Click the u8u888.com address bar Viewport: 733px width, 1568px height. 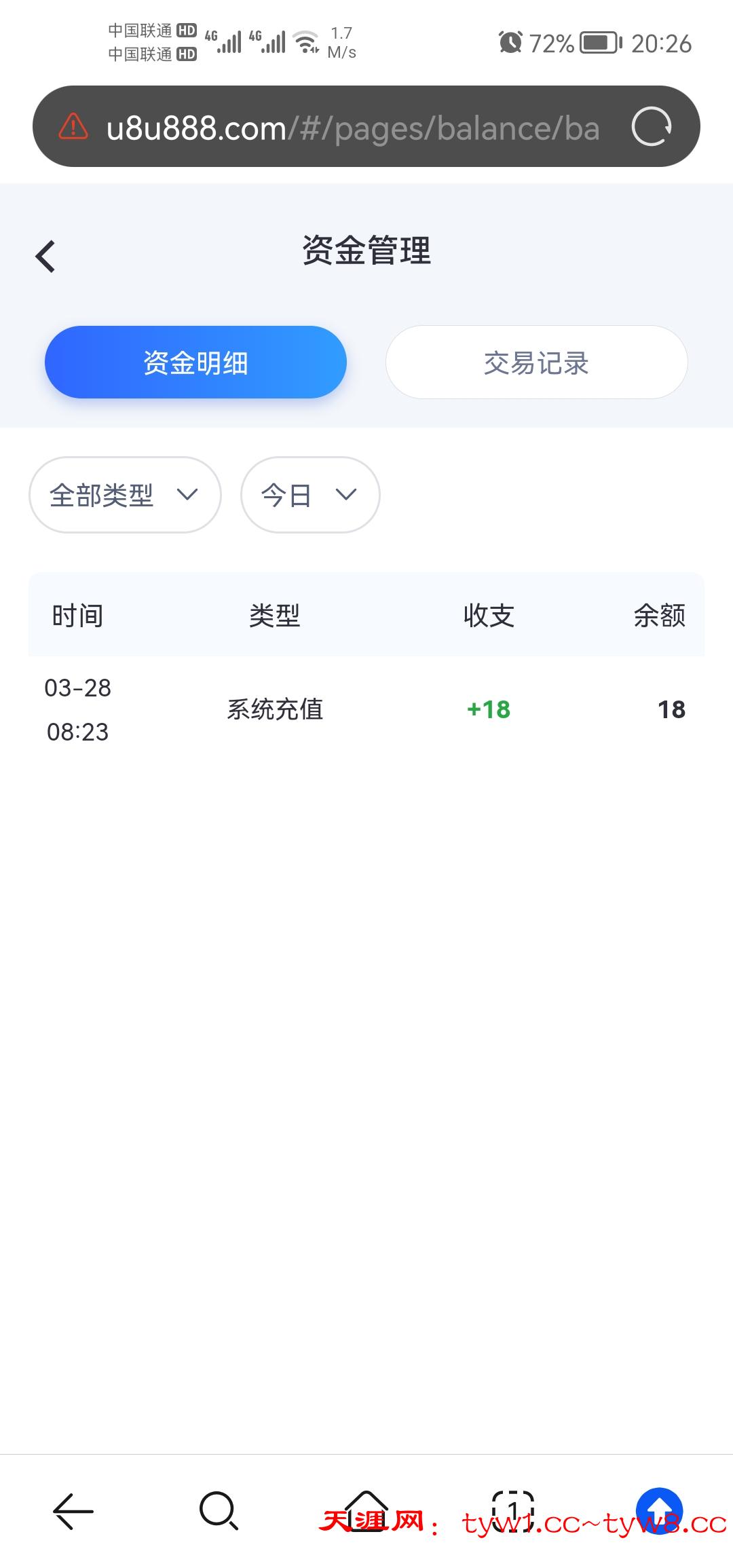[353, 128]
